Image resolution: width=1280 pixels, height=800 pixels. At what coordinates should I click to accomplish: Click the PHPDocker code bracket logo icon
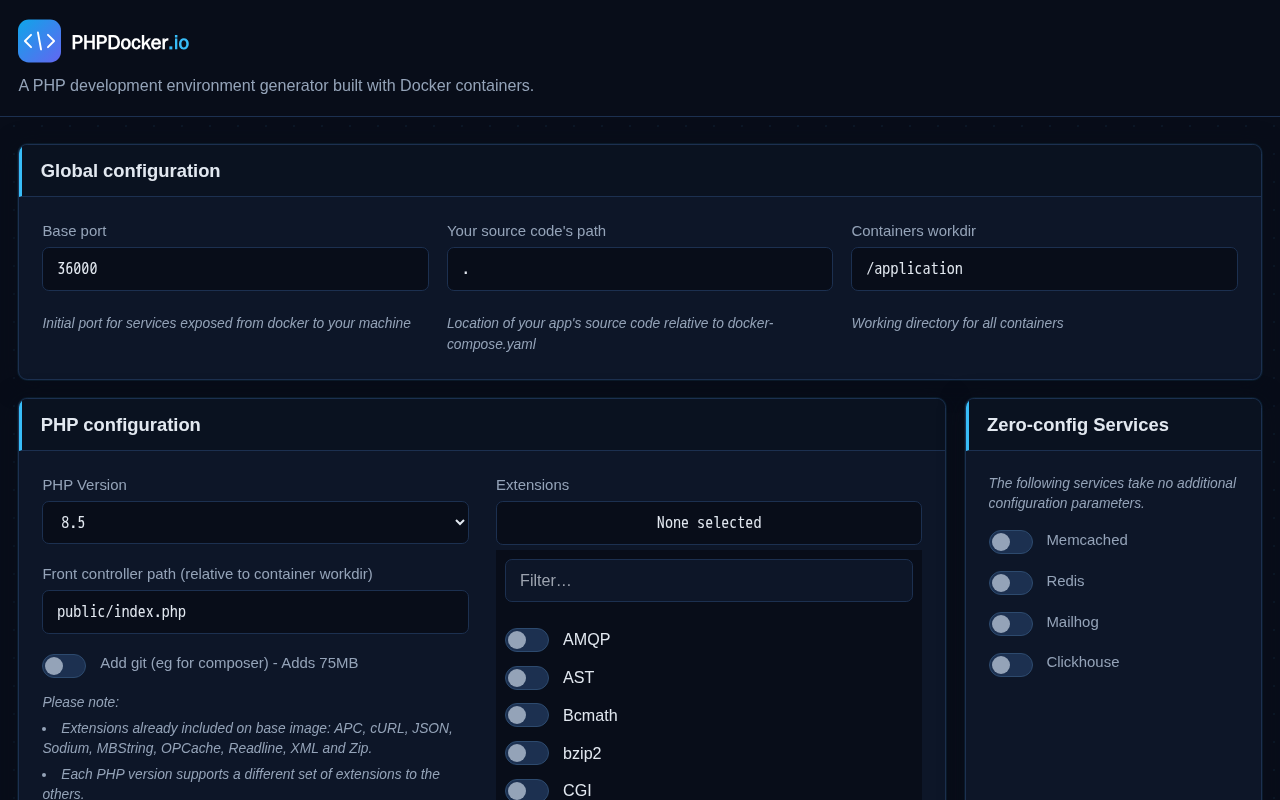[x=39, y=41]
